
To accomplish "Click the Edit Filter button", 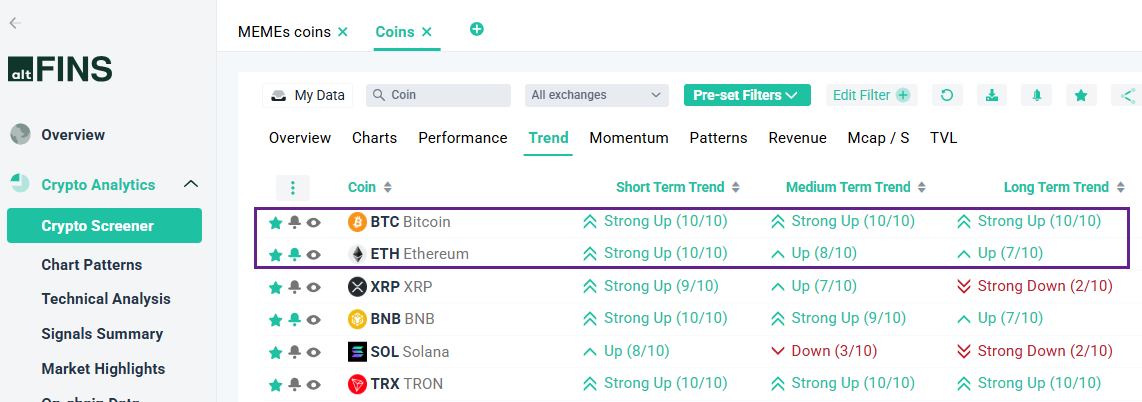I will point(871,95).
